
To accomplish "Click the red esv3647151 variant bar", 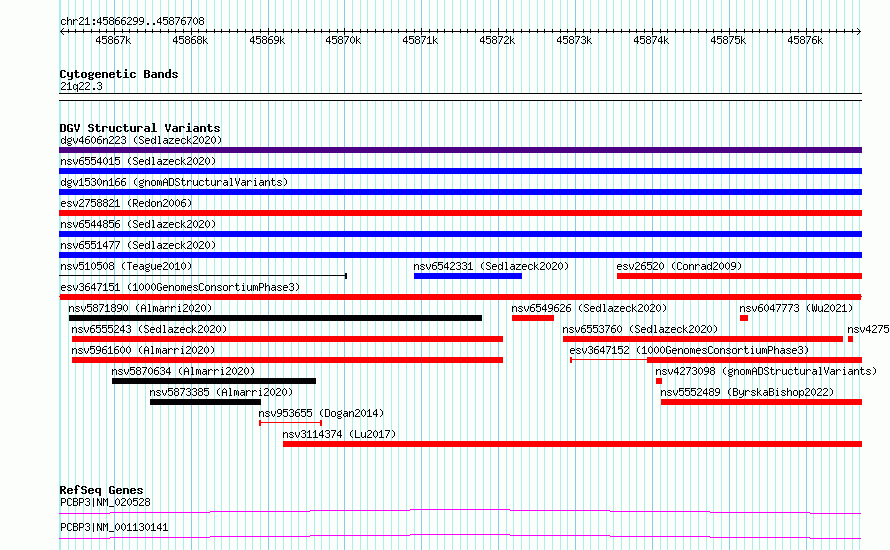I will click(x=460, y=297).
